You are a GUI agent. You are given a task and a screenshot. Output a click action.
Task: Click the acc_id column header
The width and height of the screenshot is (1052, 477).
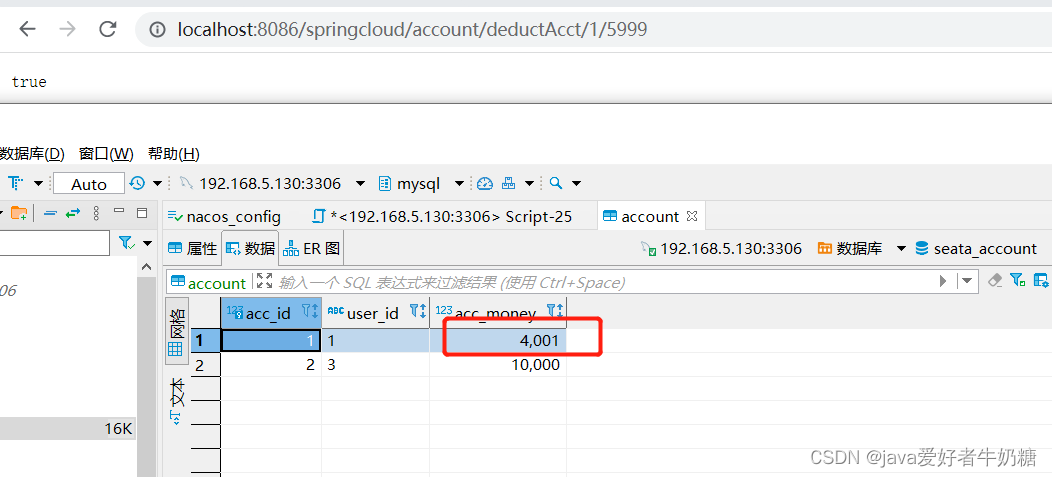[271, 313]
